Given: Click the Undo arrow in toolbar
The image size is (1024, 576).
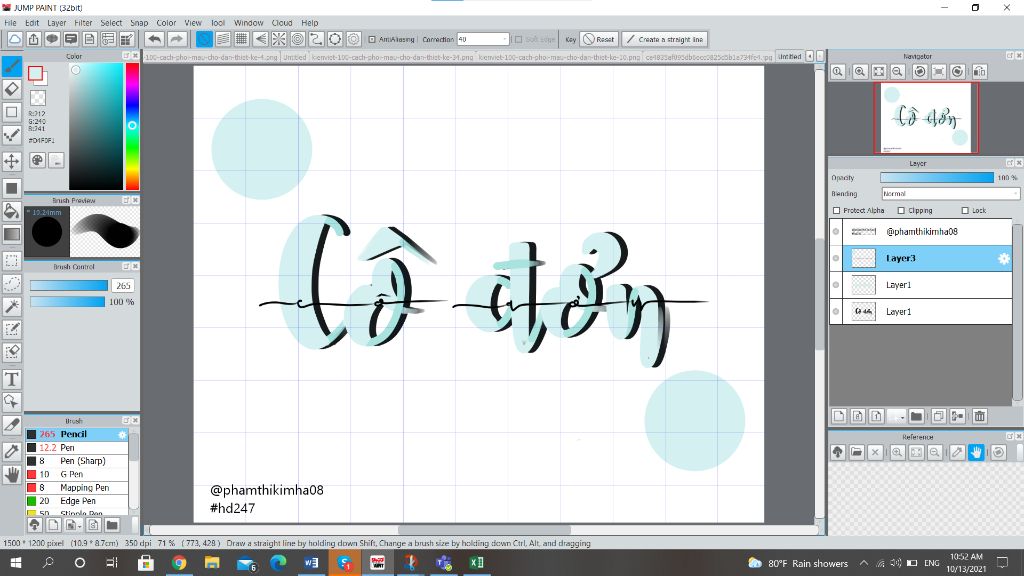Looking at the screenshot, I should pyautogui.click(x=155, y=39).
